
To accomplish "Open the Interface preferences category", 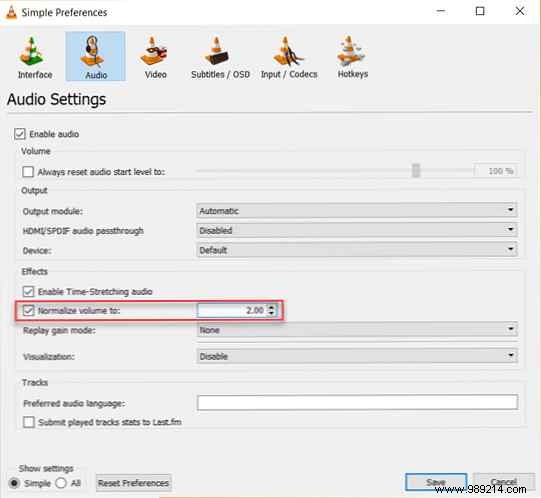I will click(x=35, y=57).
